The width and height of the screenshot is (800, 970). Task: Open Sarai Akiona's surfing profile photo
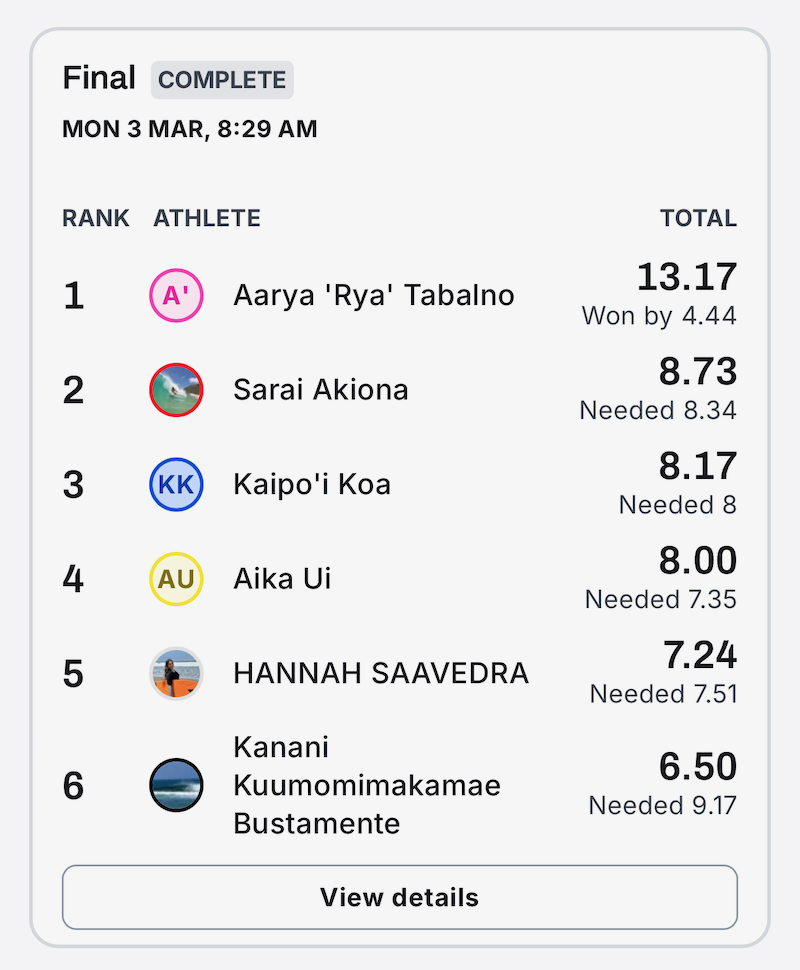point(176,390)
